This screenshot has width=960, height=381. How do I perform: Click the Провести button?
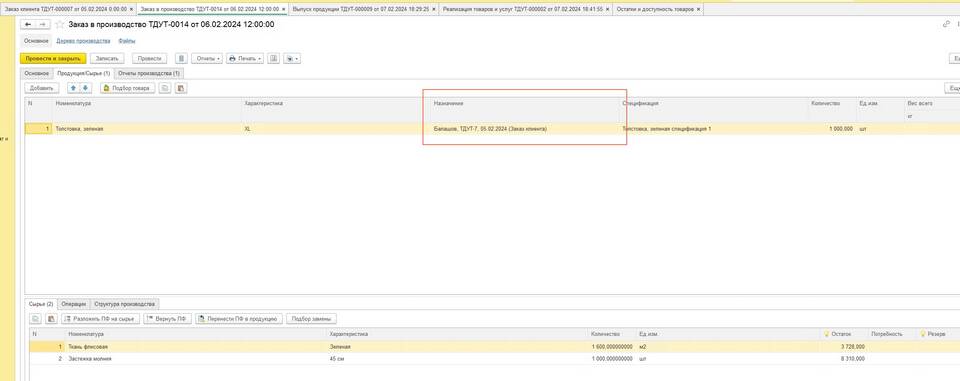click(x=149, y=58)
